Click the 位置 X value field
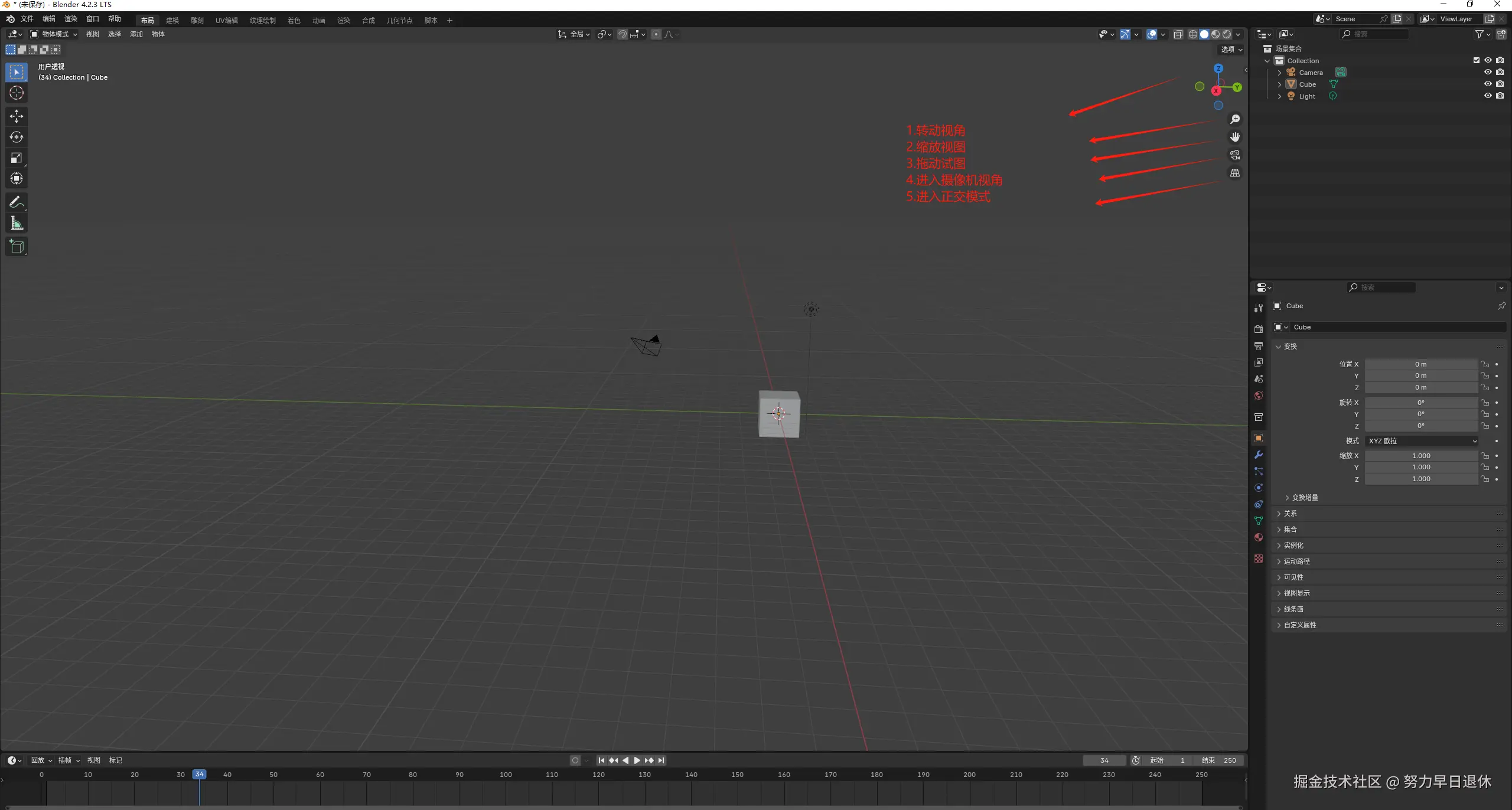This screenshot has height=810, width=1512. 1420,364
